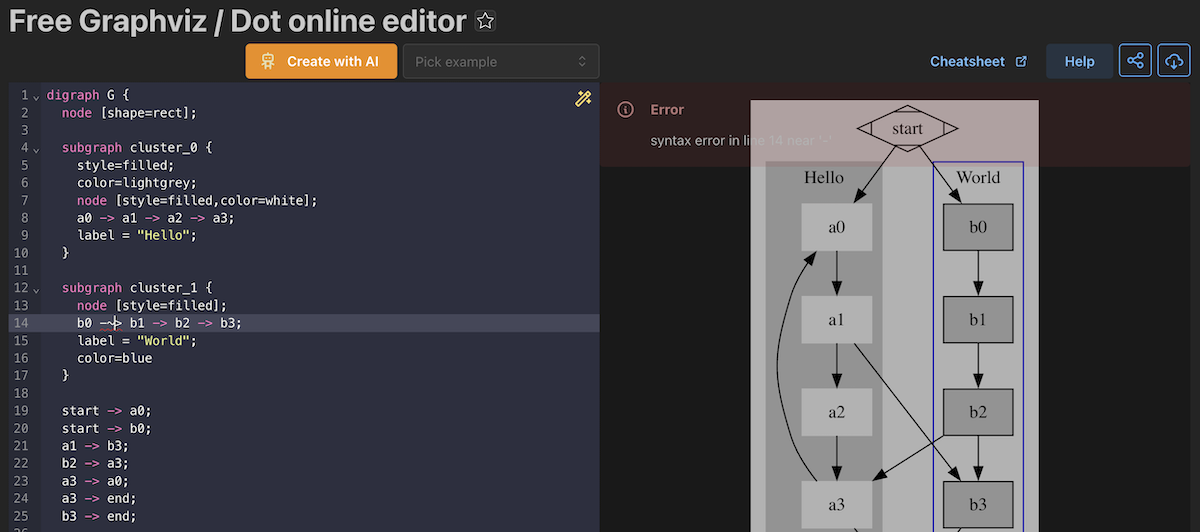Fold the subgraph cluster_1 block at line 12
Image resolution: width=1200 pixels, height=532 pixels.
click(36, 288)
